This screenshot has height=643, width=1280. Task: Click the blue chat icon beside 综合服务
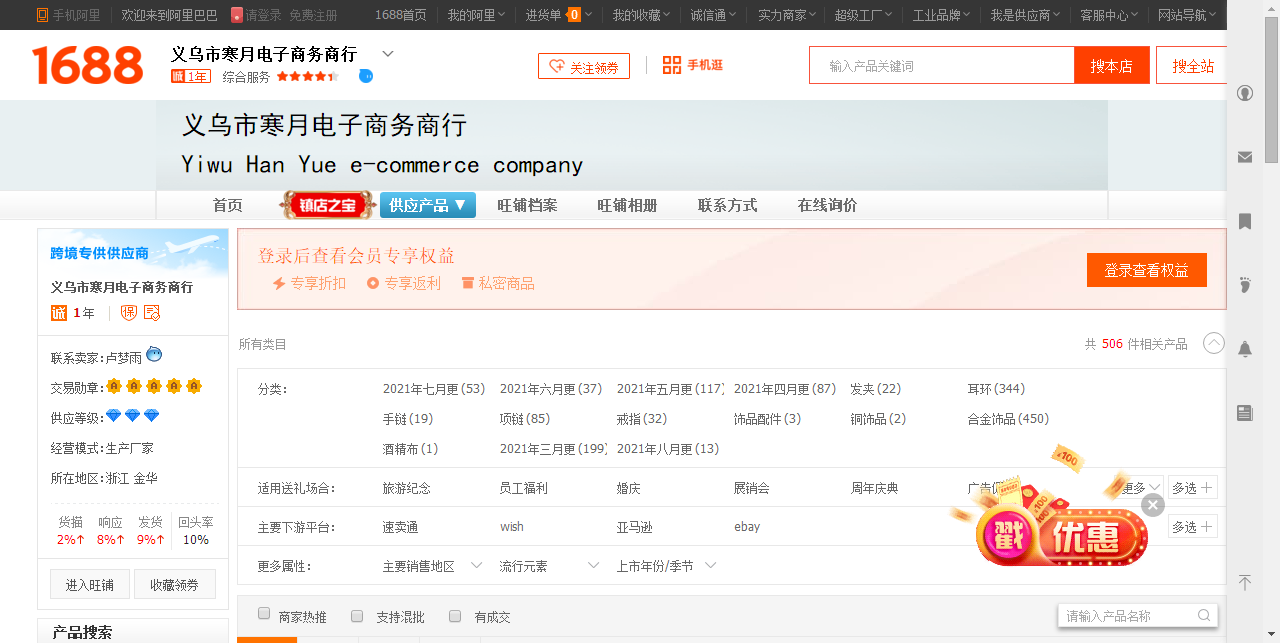click(366, 76)
